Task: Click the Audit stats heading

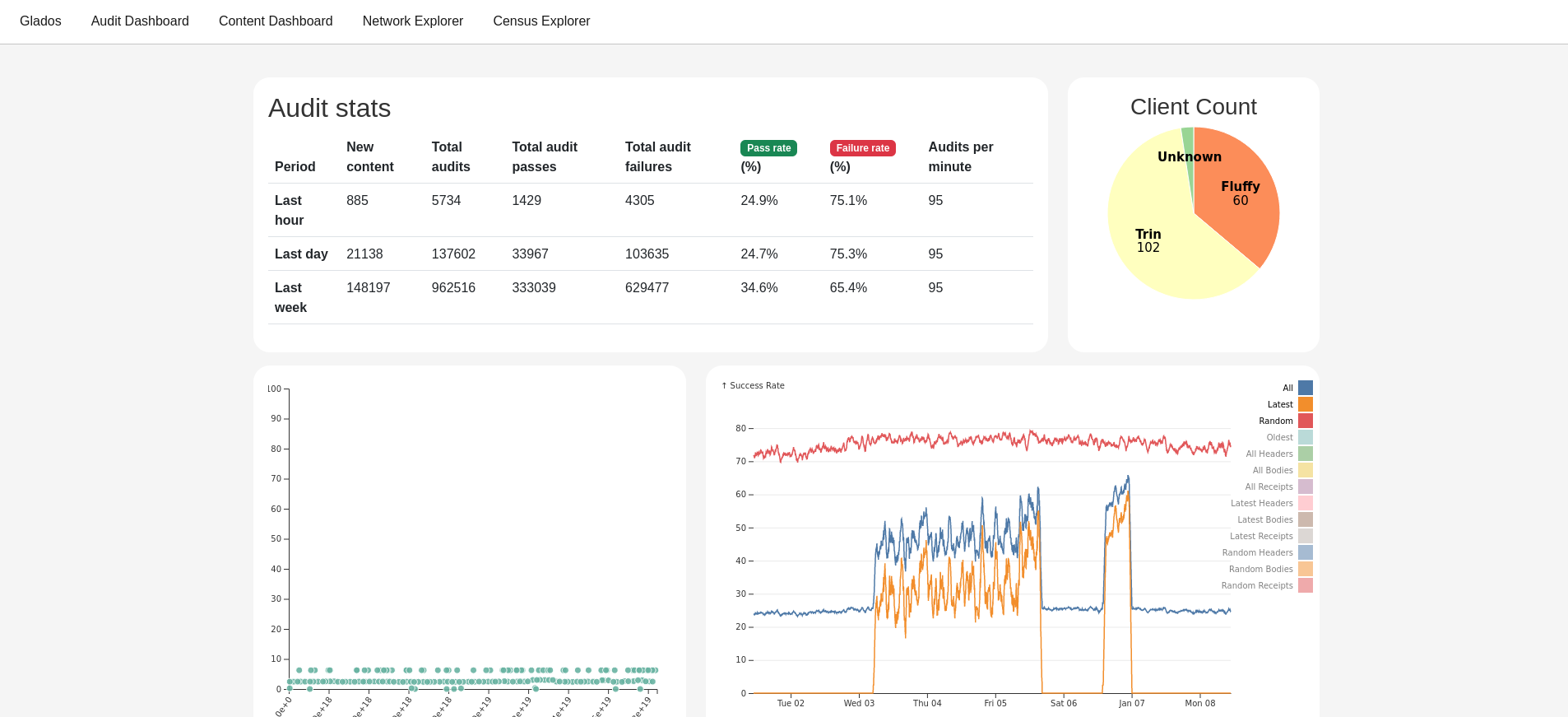Action: (329, 108)
